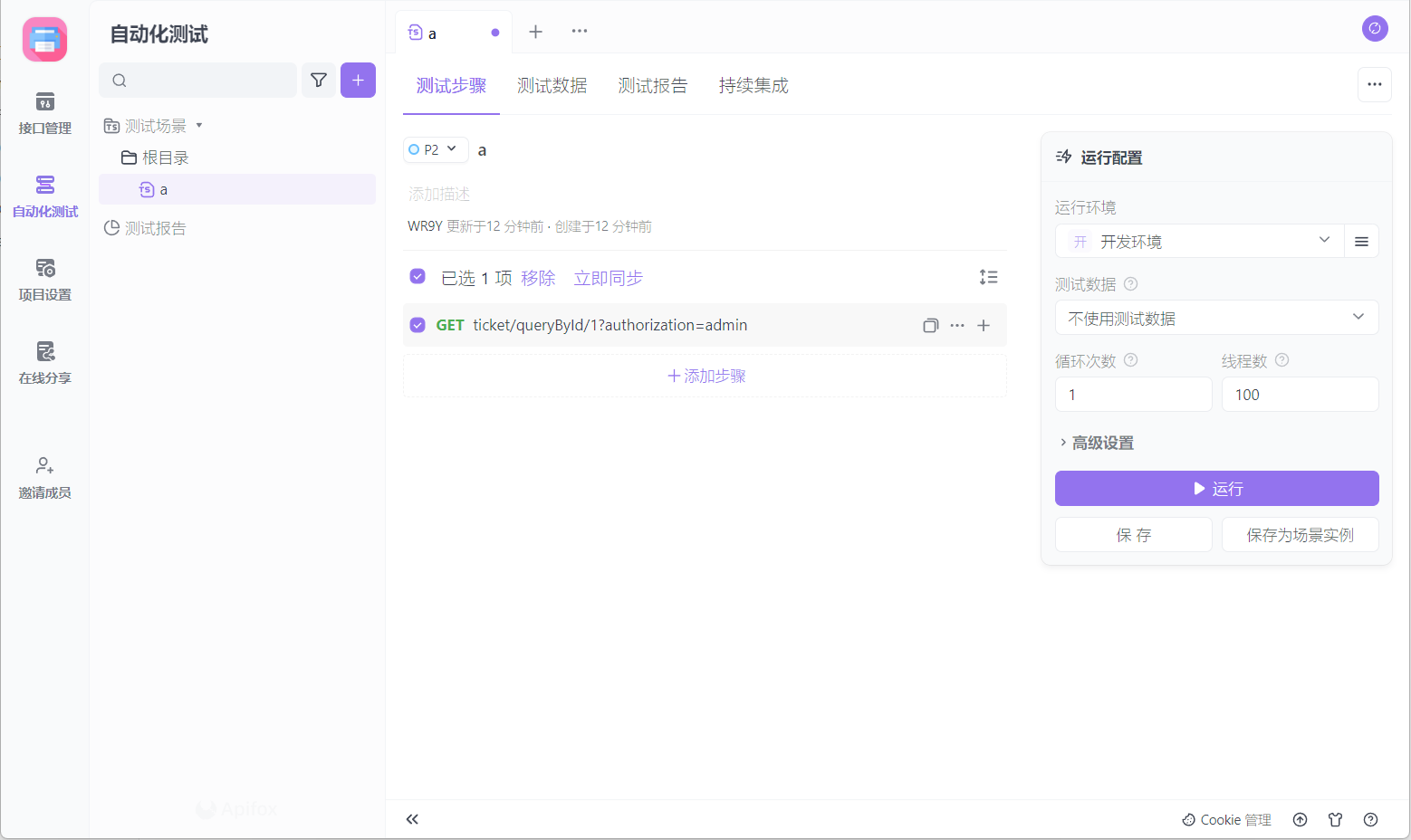This screenshot has height=840, width=1411.
Task: Click the shirt theme icon in status bar
Action: [x=1335, y=819]
